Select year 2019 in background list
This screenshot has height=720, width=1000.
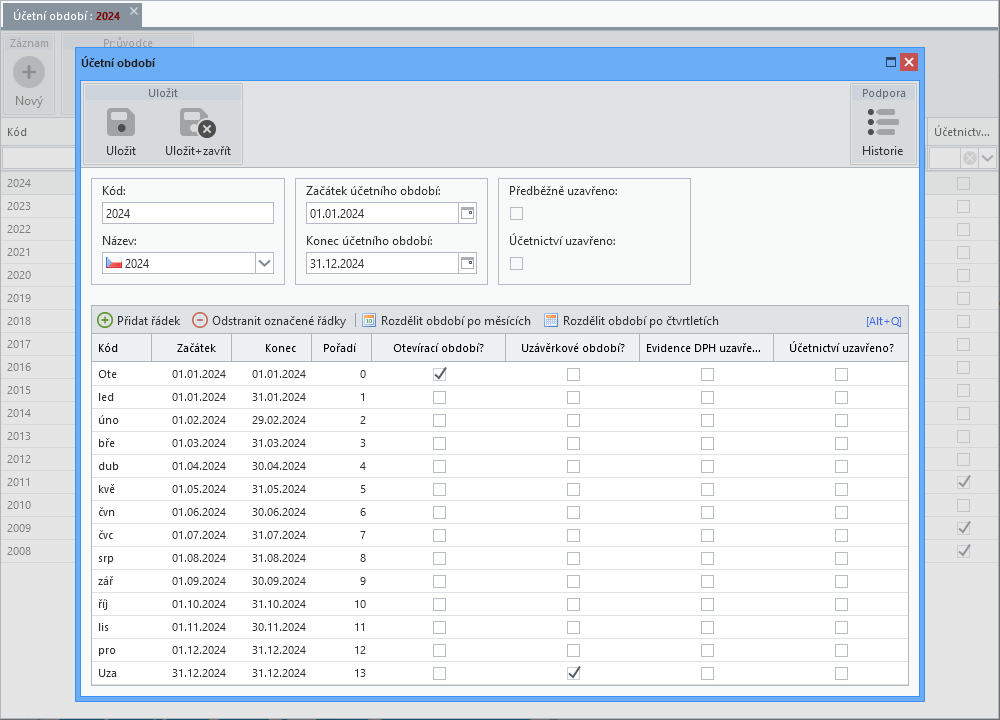coord(19,298)
